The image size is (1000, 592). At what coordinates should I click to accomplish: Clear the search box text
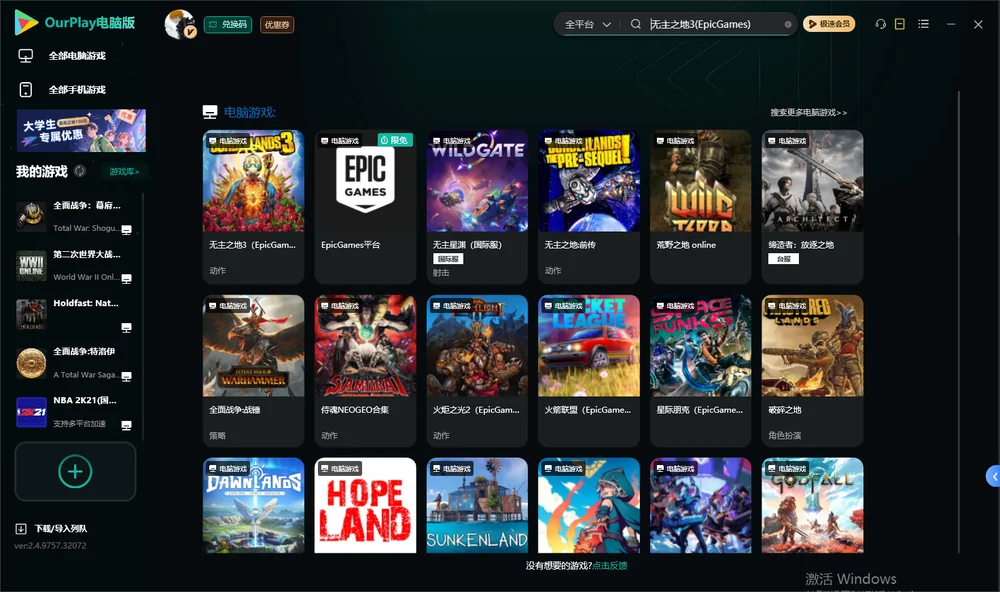coord(788,24)
